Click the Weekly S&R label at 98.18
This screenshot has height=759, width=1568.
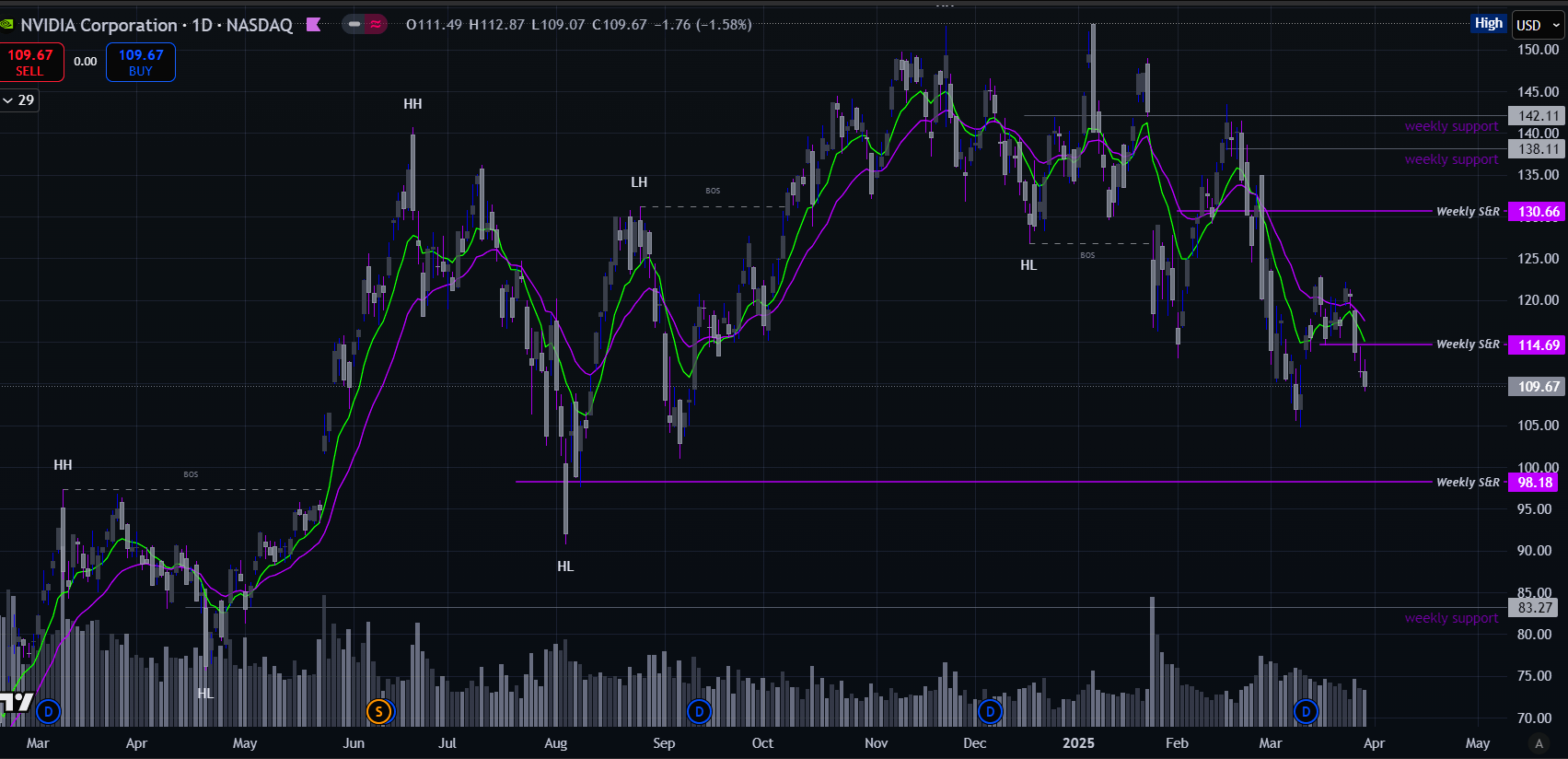click(1468, 483)
